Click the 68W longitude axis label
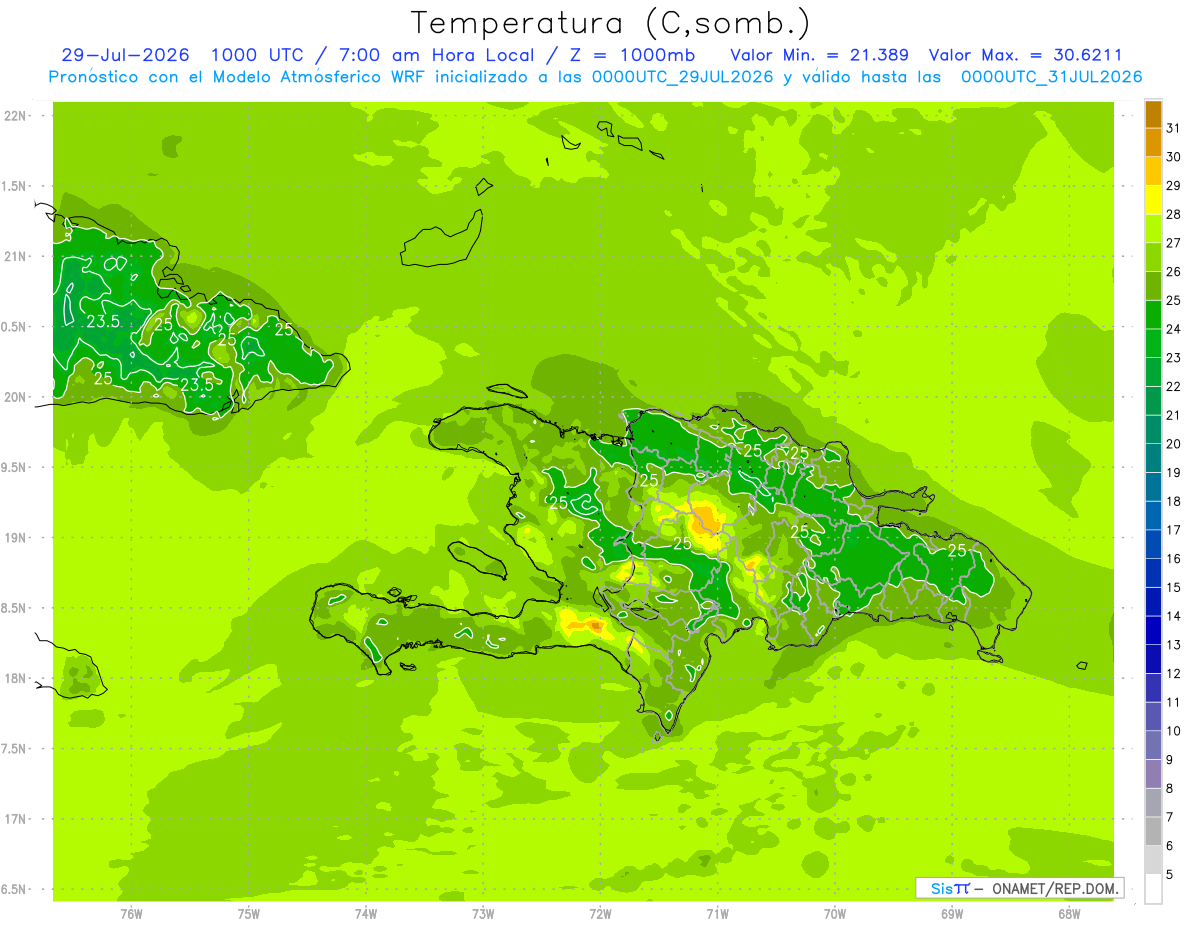Viewport: 1200px width, 927px height. (1069, 913)
